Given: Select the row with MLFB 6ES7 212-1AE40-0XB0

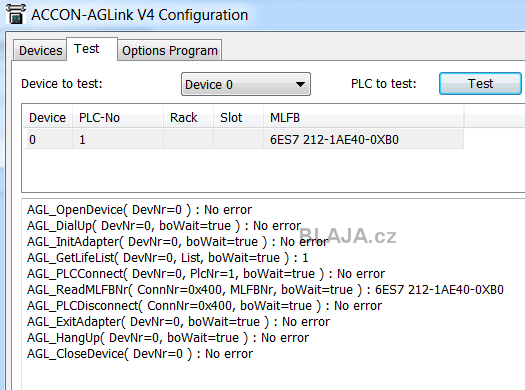Looking at the screenshot, I should pos(243,139).
